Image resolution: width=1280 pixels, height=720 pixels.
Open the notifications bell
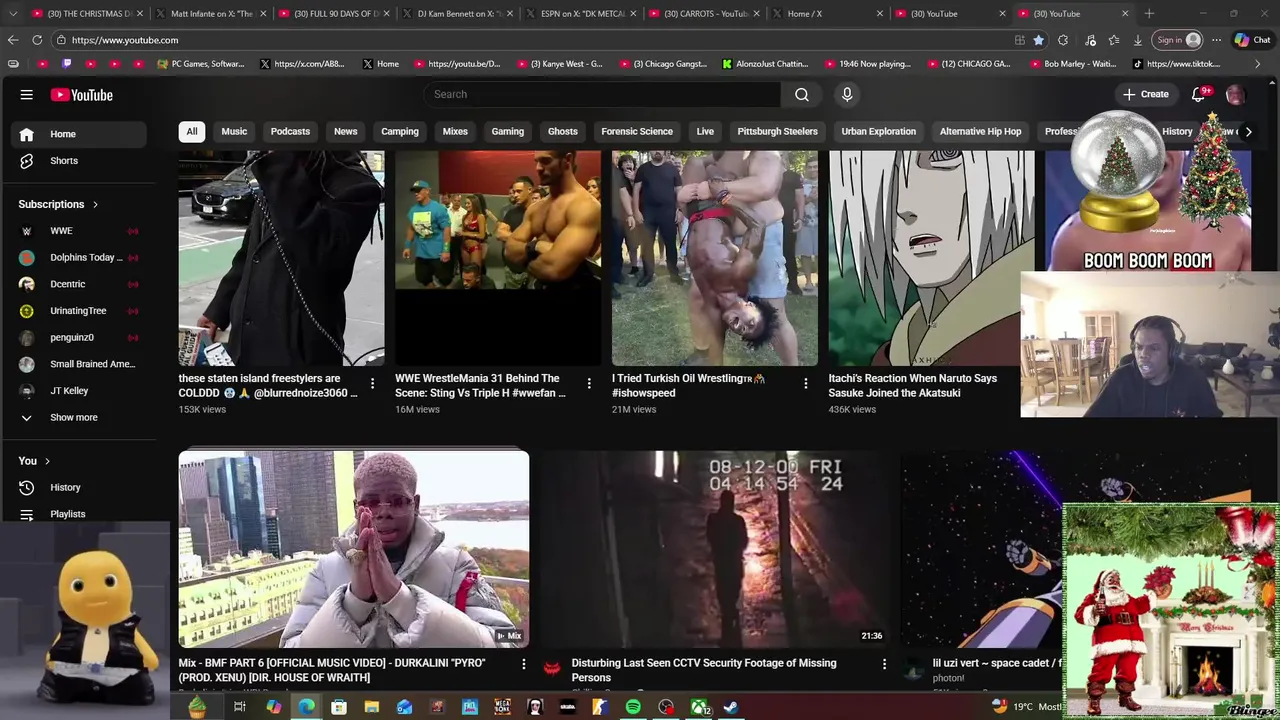(1198, 94)
